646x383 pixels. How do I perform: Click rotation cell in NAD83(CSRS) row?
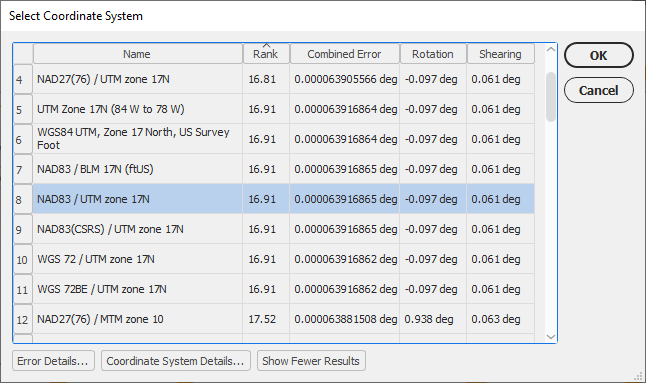[x=433, y=229]
